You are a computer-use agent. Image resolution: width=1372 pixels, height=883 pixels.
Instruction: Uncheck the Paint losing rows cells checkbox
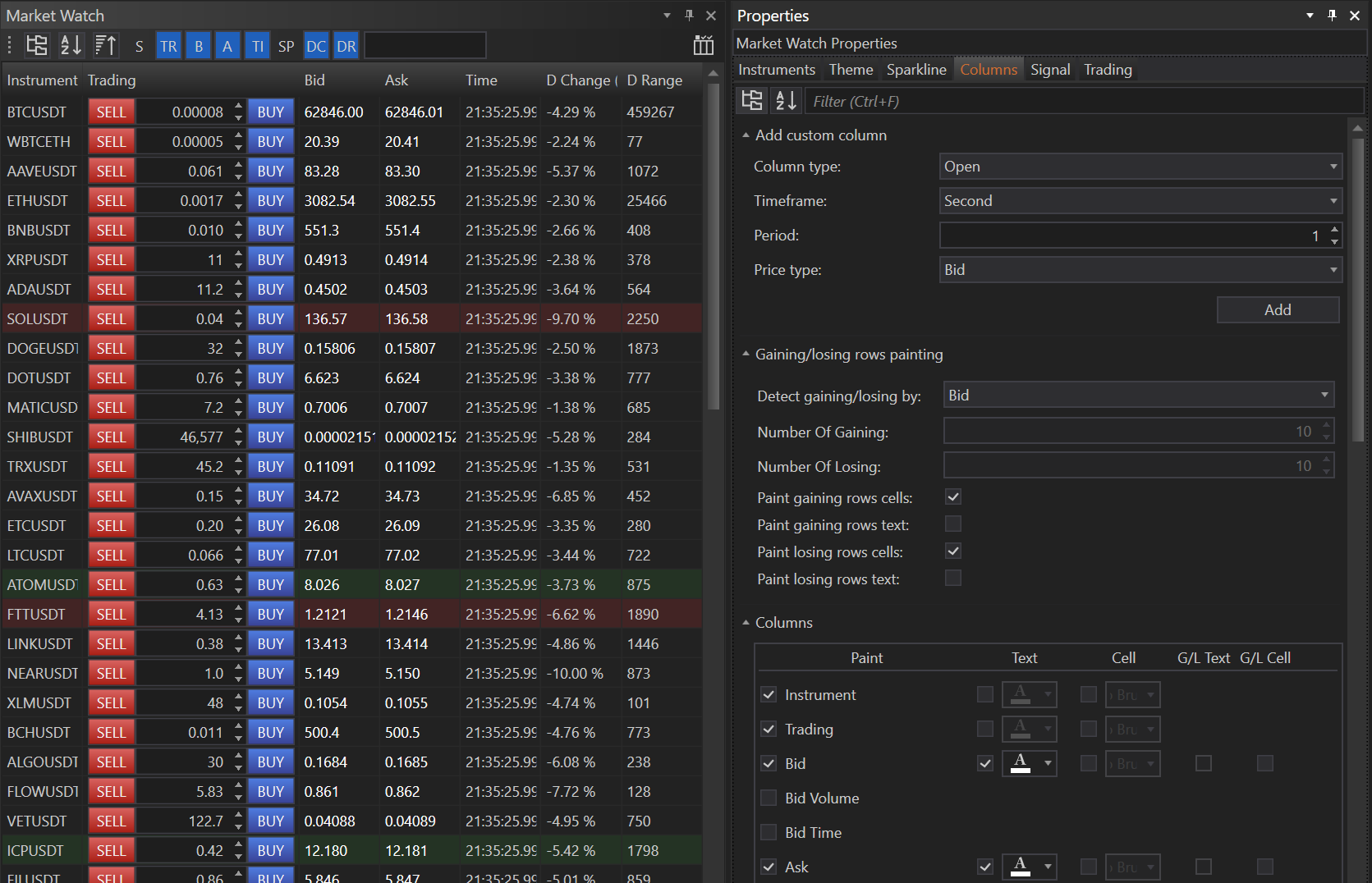[953, 551]
